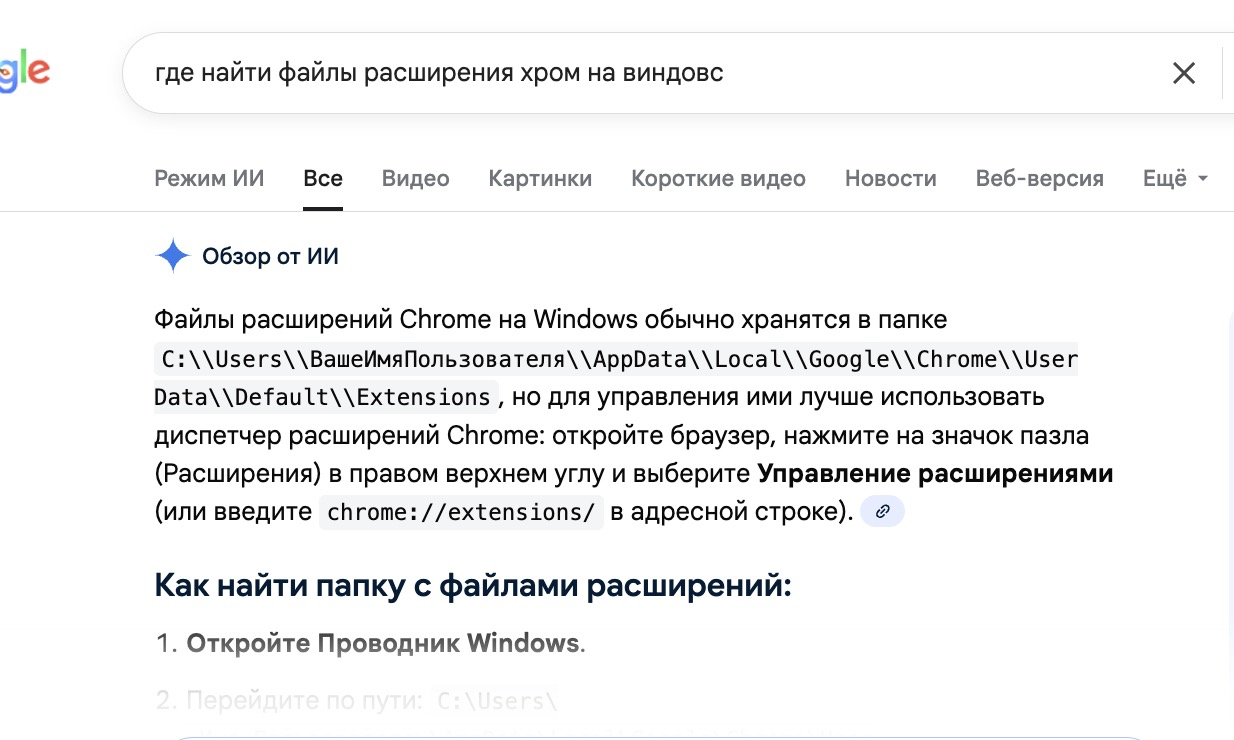Open the Веб-версия filter

1040,179
